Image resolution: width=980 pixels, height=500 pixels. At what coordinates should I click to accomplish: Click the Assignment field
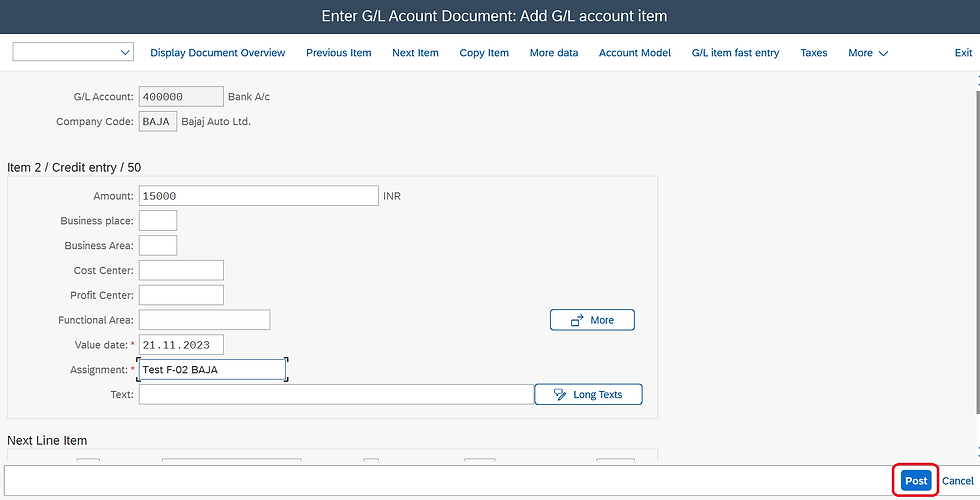click(x=212, y=369)
